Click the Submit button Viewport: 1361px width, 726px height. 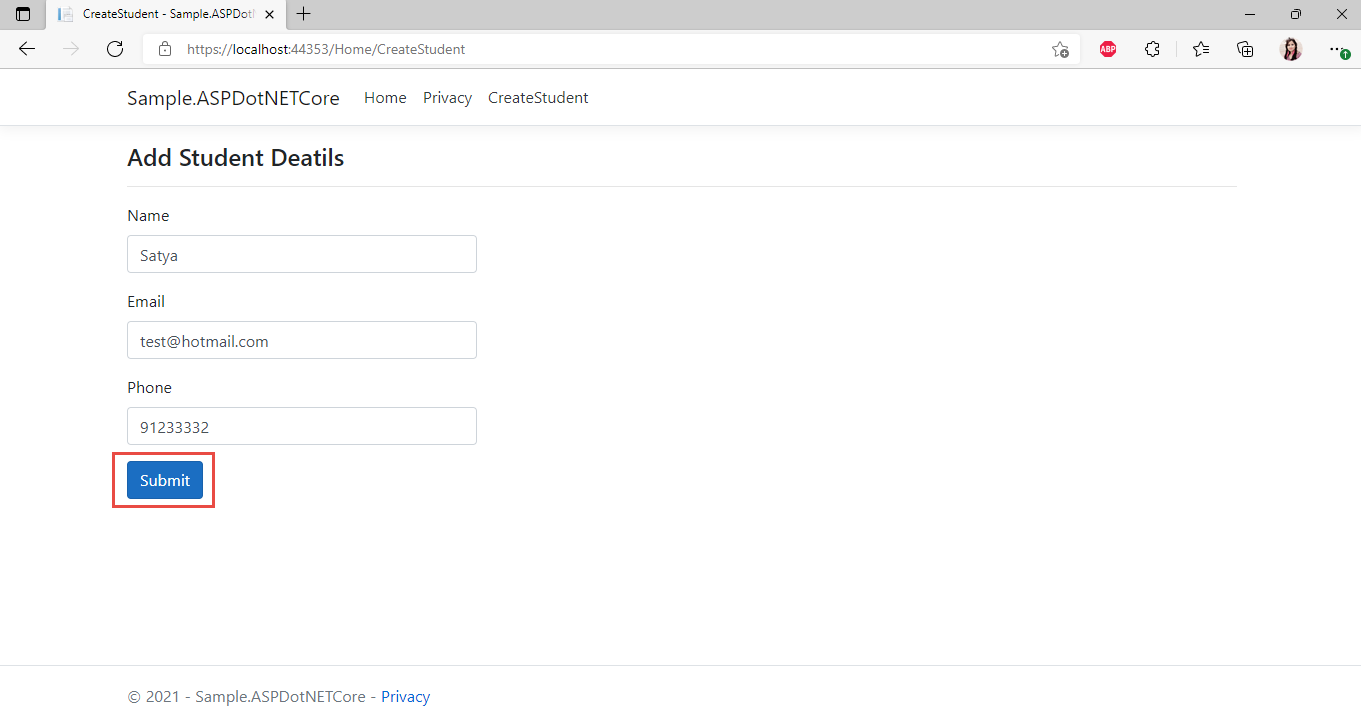click(x=164, y=480)
